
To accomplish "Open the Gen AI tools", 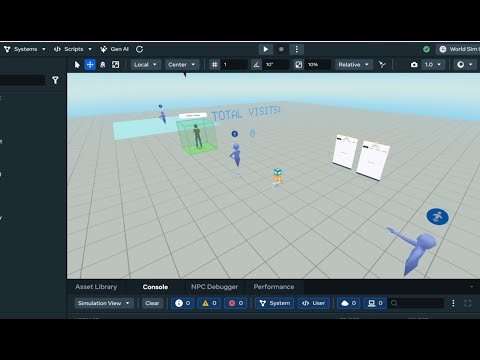I will coord(114,49).
